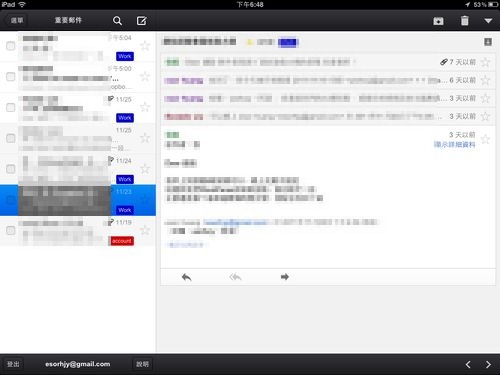Screen dimensions: 500x375
Task: Star the open message dated 3 天以前
Action: coord(486,139)
